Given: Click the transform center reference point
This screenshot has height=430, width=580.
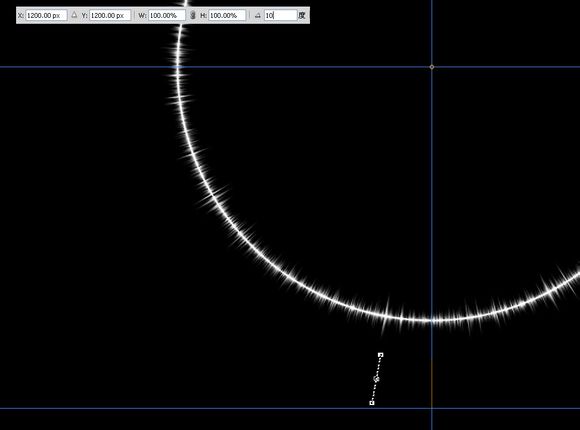Looking at the screenshot, I should 377,379.
